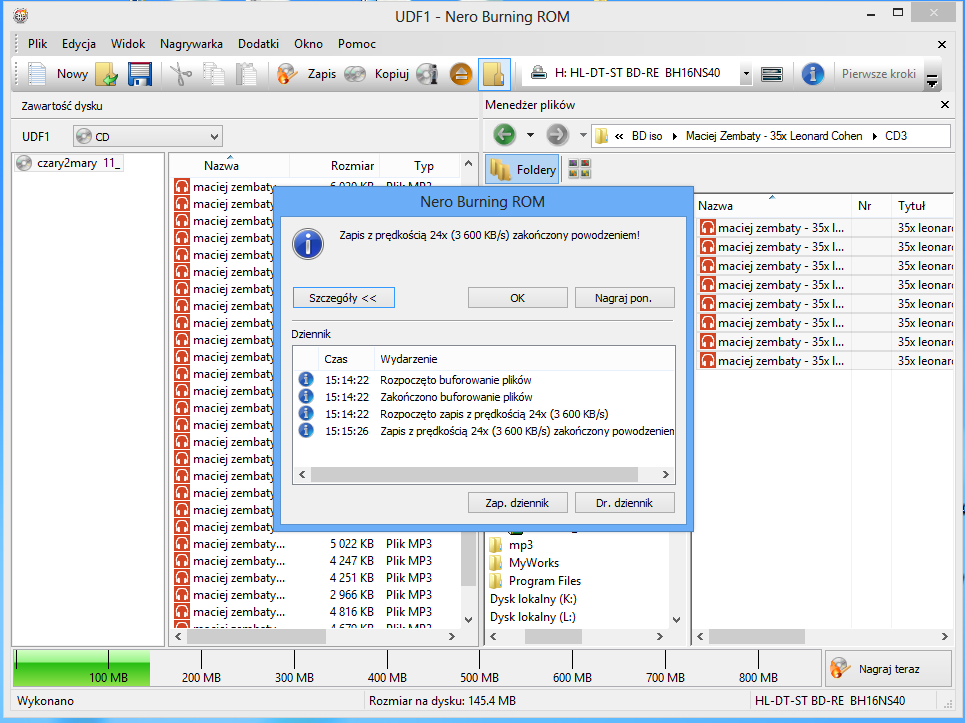This screenshot has height=723, width=965.
Task: Change file view with thumbnails icon
Action: (579, 169)
